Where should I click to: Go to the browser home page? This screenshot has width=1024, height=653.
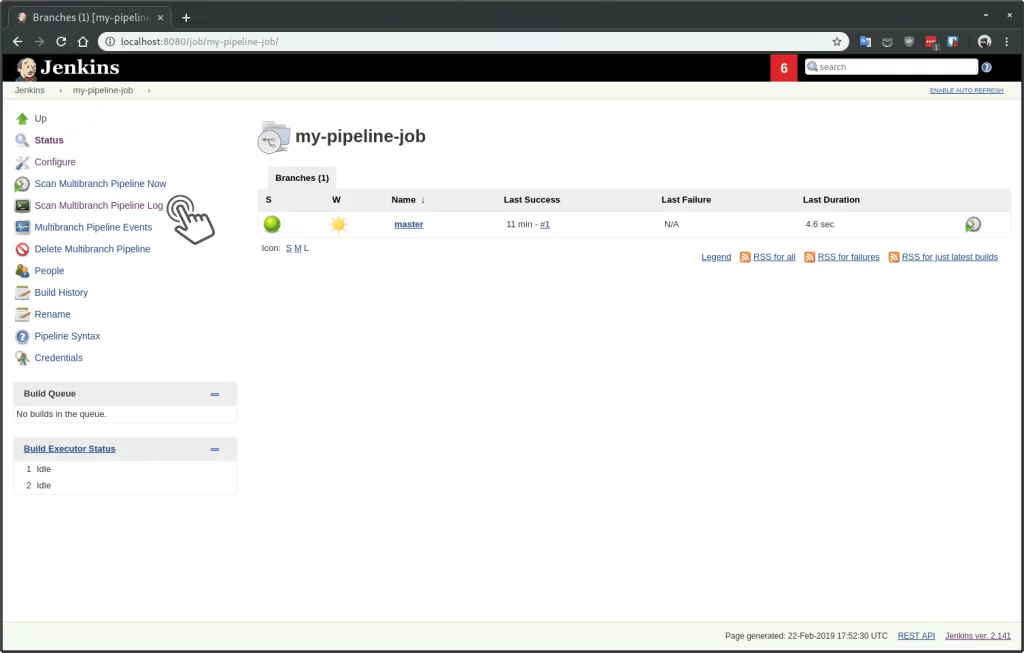point(83,42)
